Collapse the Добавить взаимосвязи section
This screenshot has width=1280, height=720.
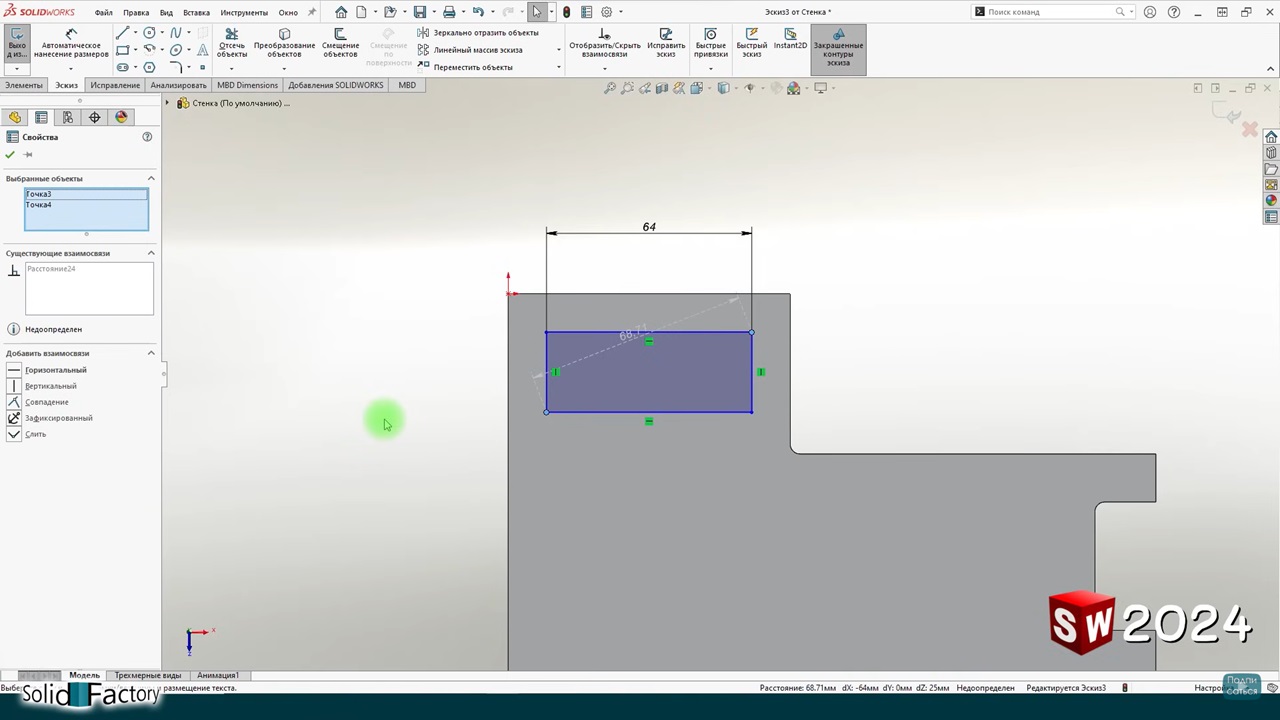pos(151,353)
